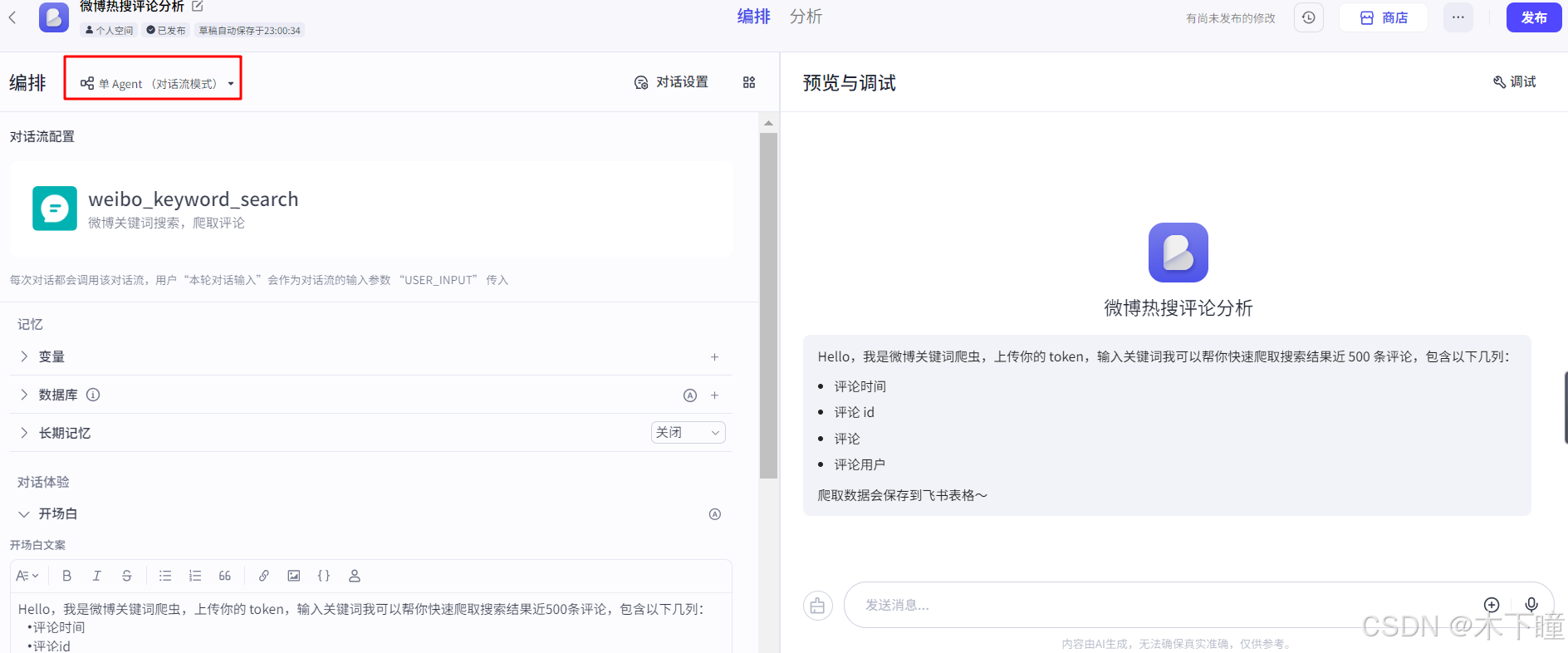Toggle bold formatting in 开场白 editor

tap(67, 576)
